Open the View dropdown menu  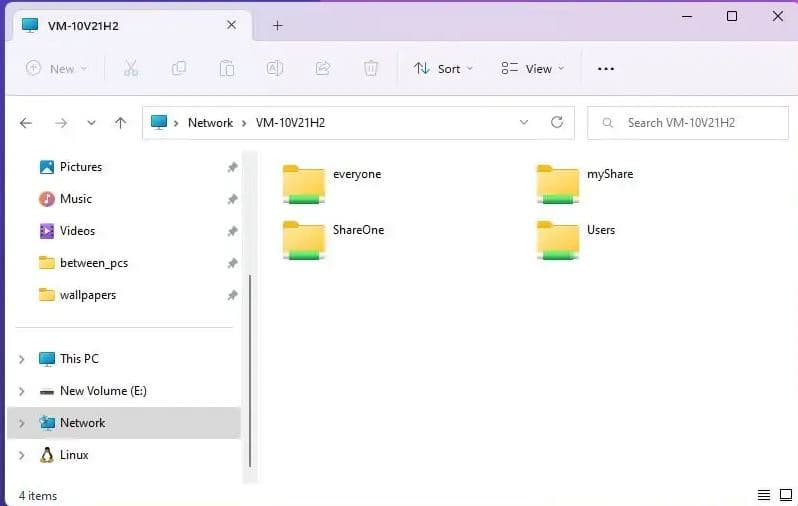click(x=533, y=69)
